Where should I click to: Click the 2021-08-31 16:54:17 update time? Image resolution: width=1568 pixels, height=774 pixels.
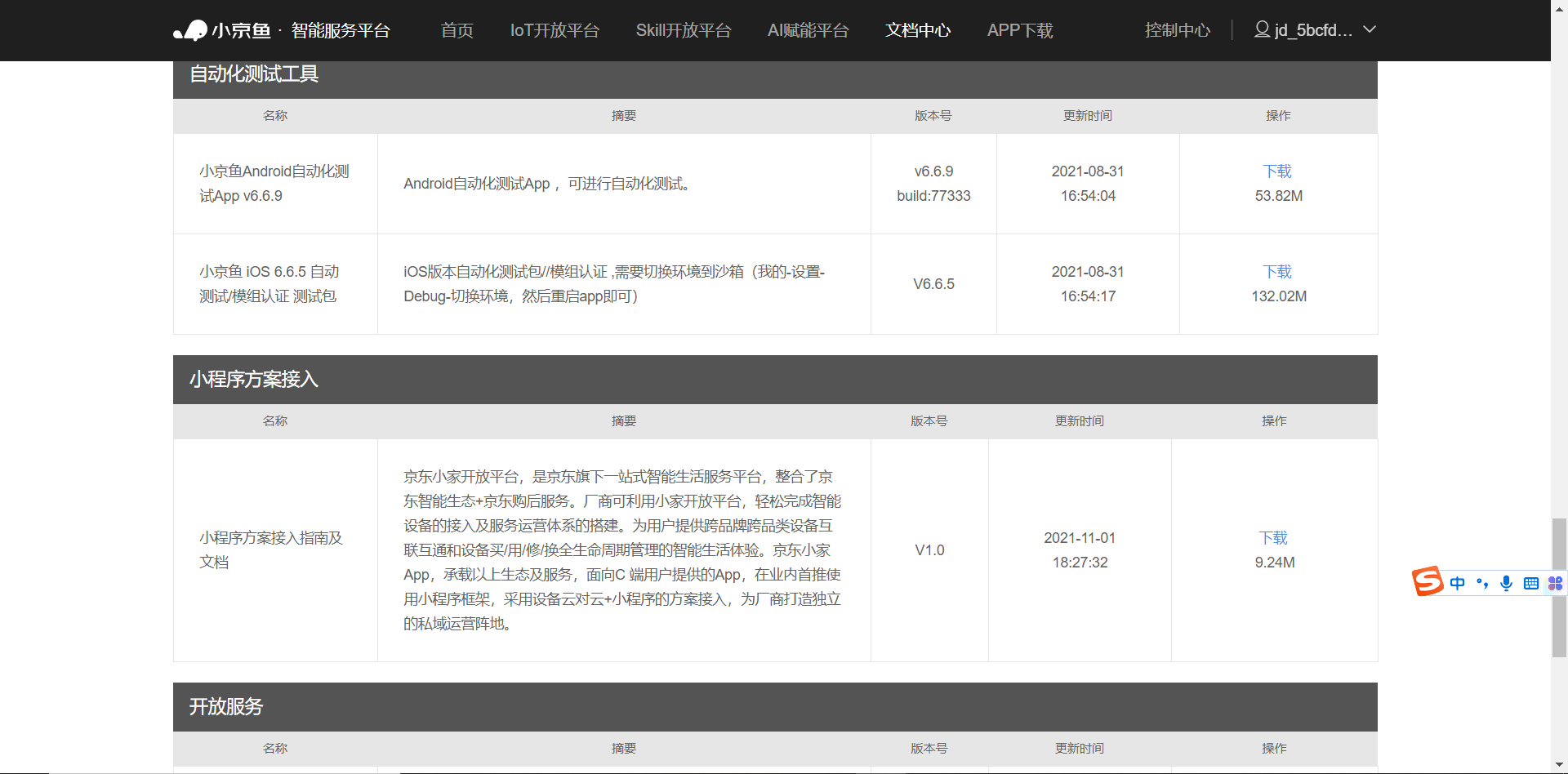tap(1088, 284)
